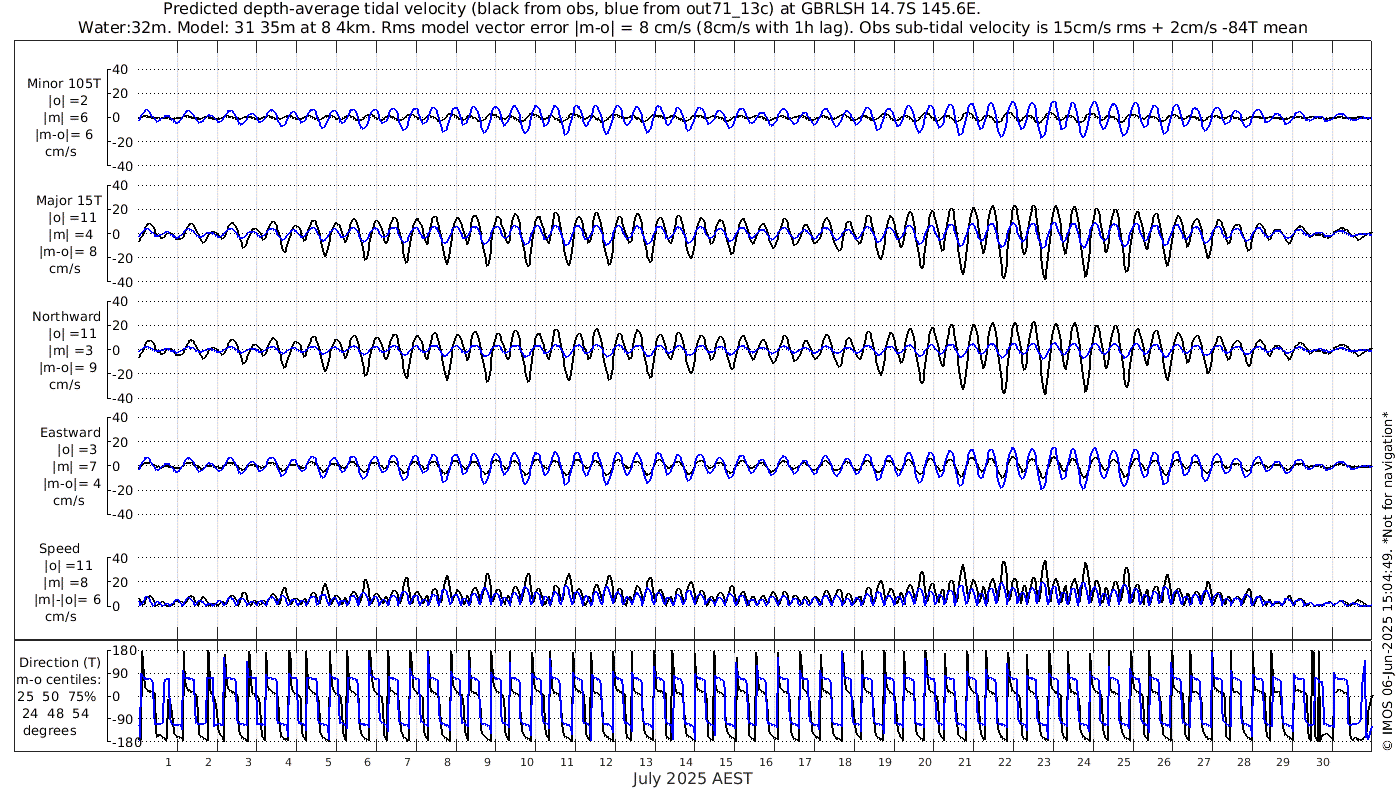1400x800 pixels.
Task: Click the "July 2025 AEST" axis title
Action: point(692,778)
